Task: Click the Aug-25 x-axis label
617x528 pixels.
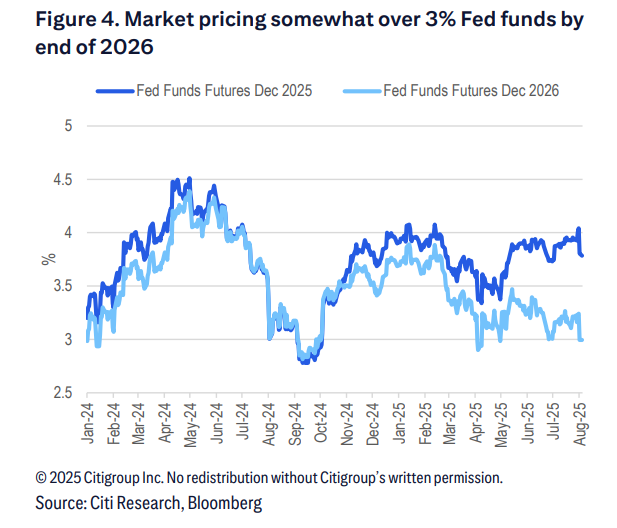Action: [582, 423]
